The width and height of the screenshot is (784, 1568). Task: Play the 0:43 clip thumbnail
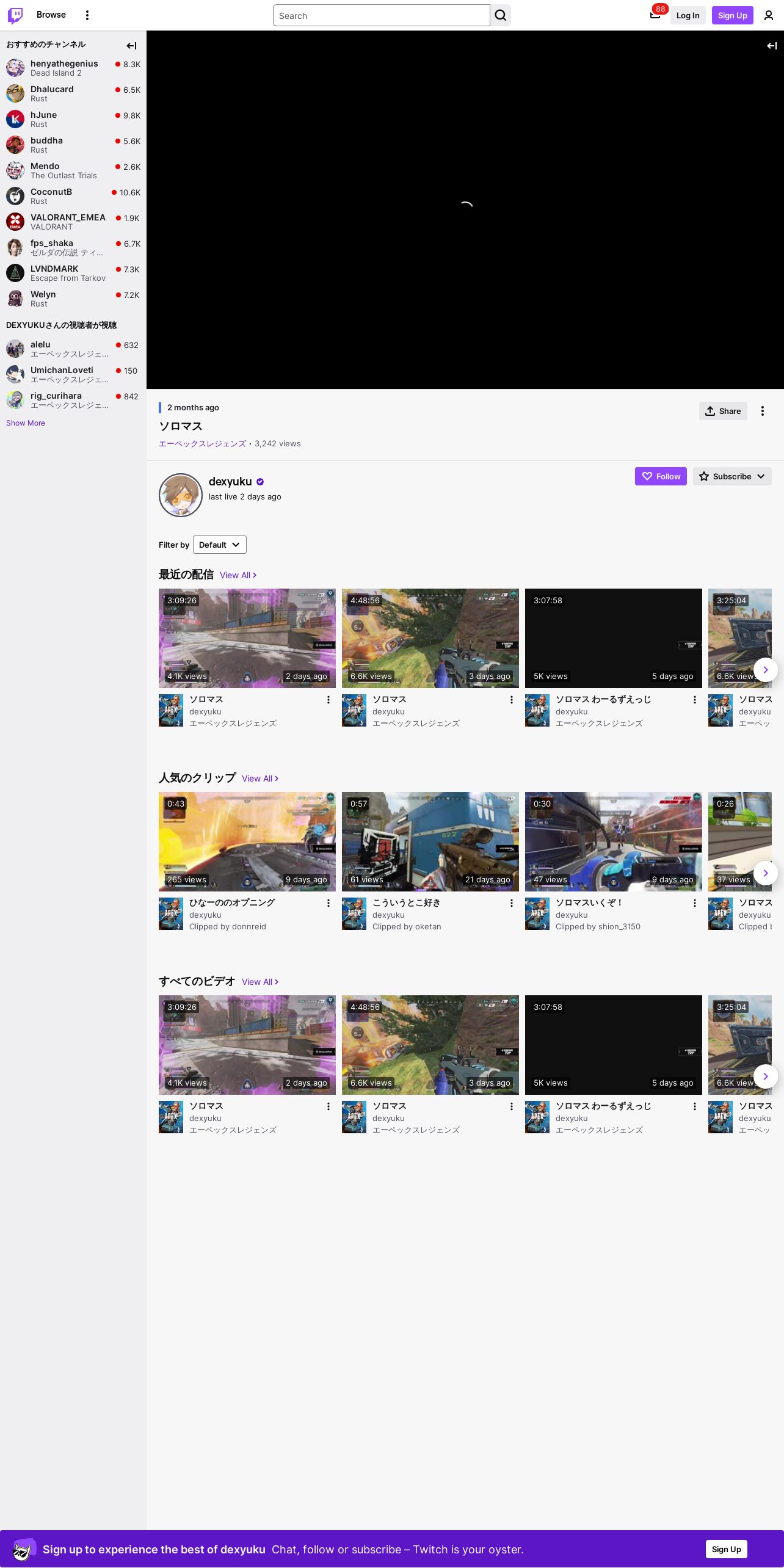[x=247, y=841]
